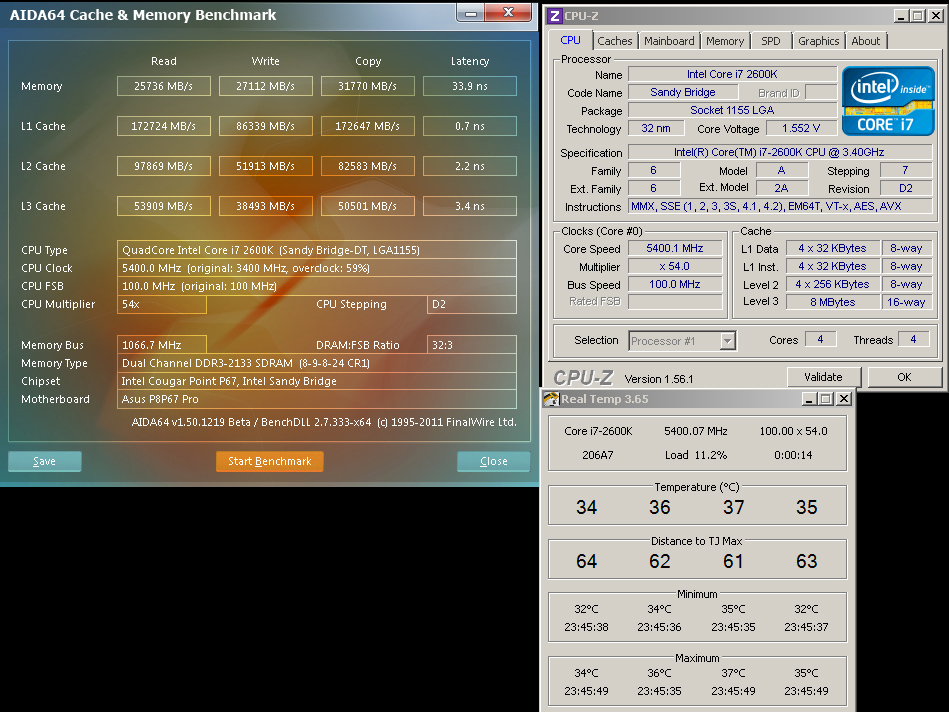
Task: Click the Memory Copy value 31770 MB/s
Action: (367, 86)
